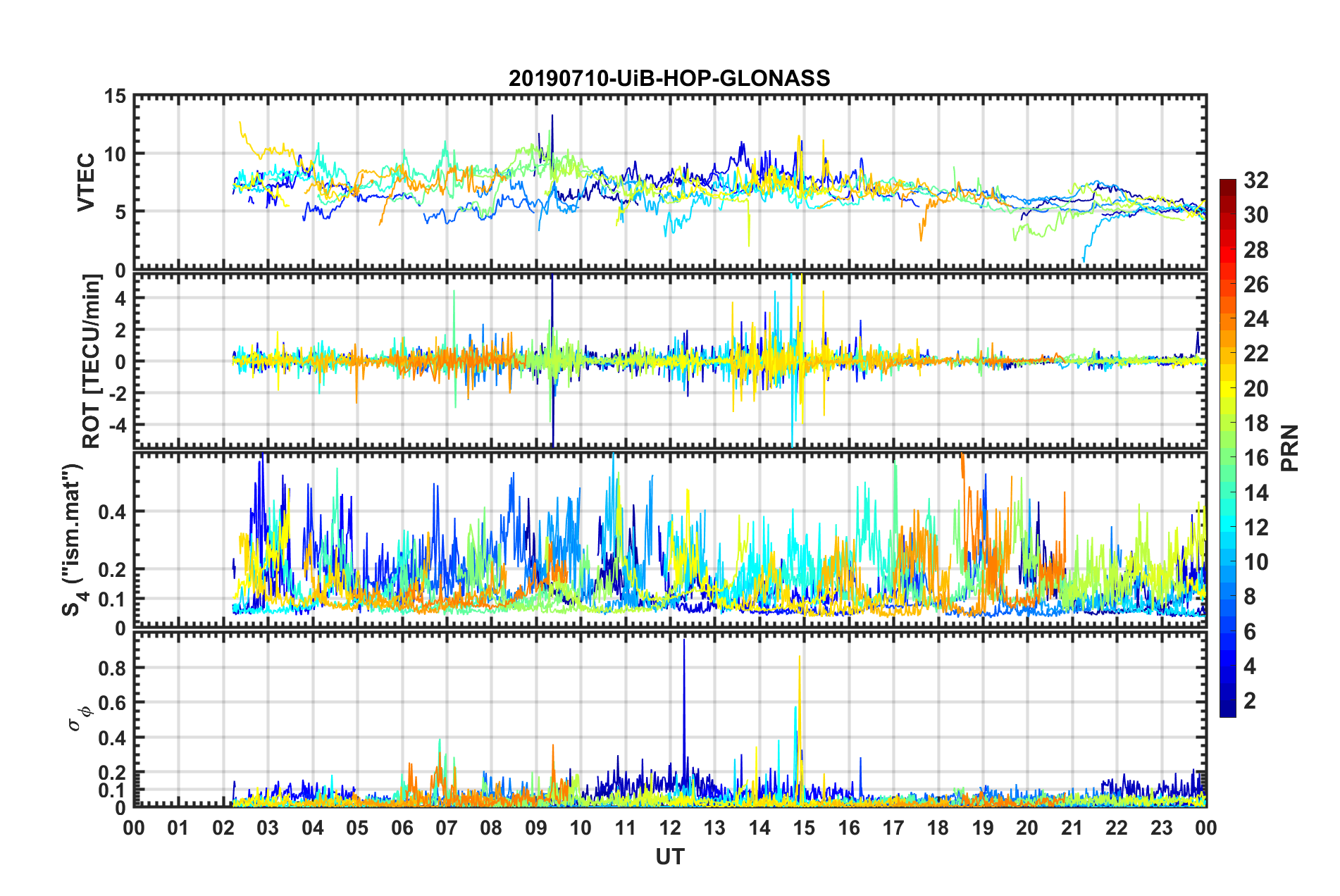Click the PRN color scale bar
Image resolution: width=1340 pixels, height=896 pixels.
click(x=1227, y=448)
